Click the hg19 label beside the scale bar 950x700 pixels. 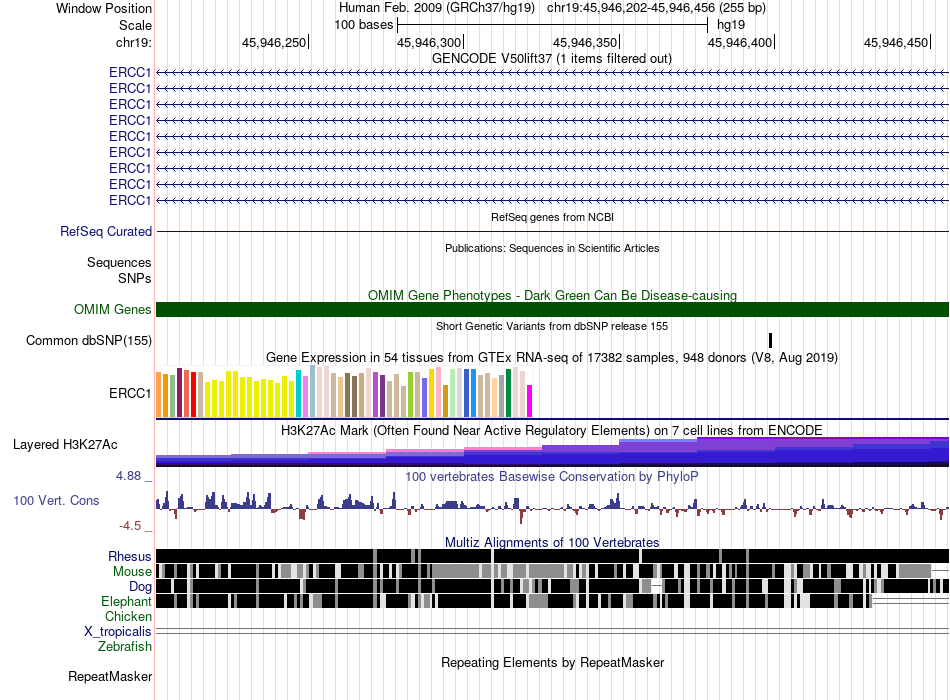pos(731,25)
